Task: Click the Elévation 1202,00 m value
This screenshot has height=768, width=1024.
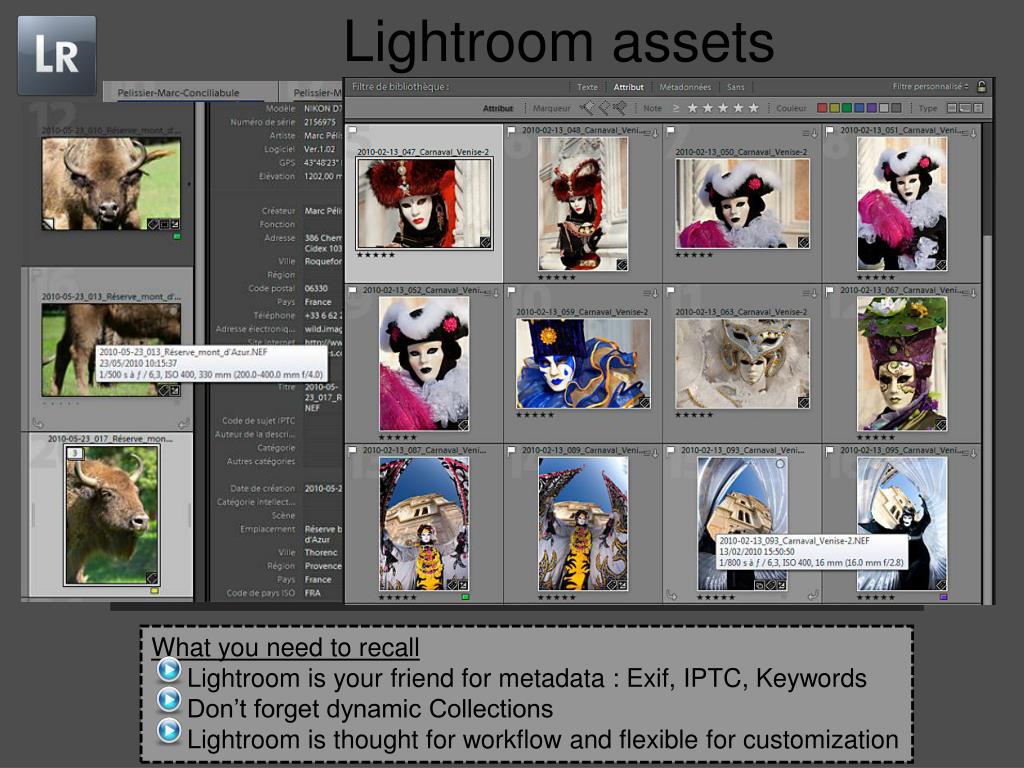Action: pyautogui.click(x=323, y=176)
